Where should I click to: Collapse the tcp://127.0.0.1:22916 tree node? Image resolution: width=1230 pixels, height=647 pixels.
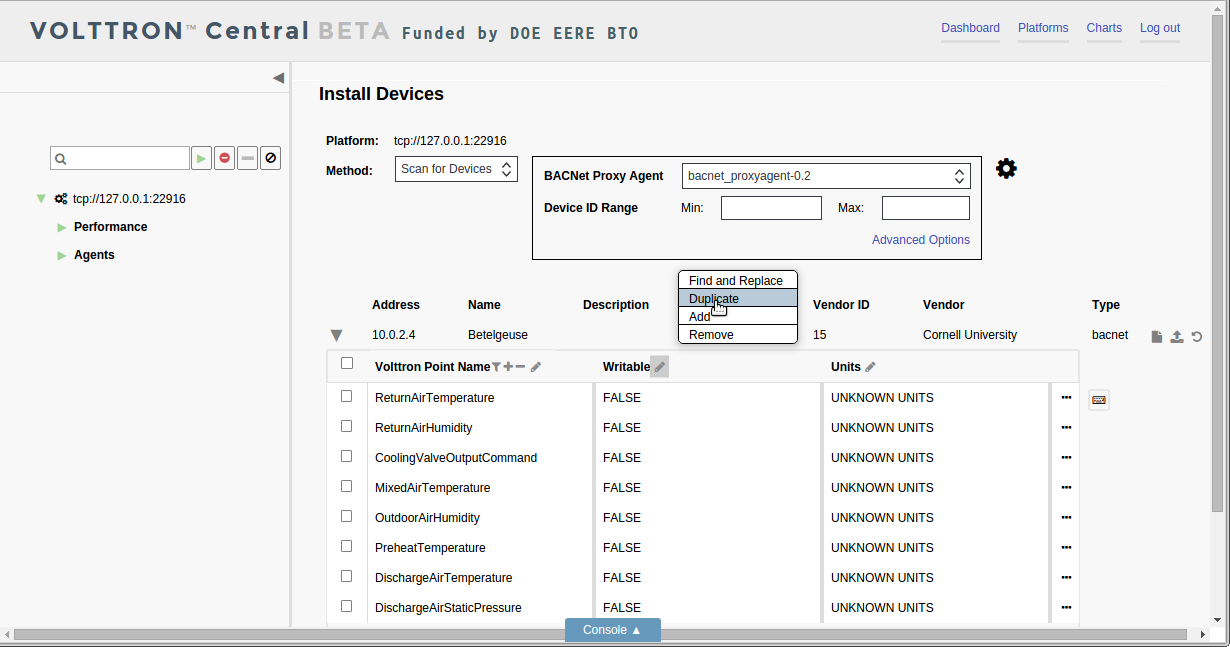click(41, 199)
